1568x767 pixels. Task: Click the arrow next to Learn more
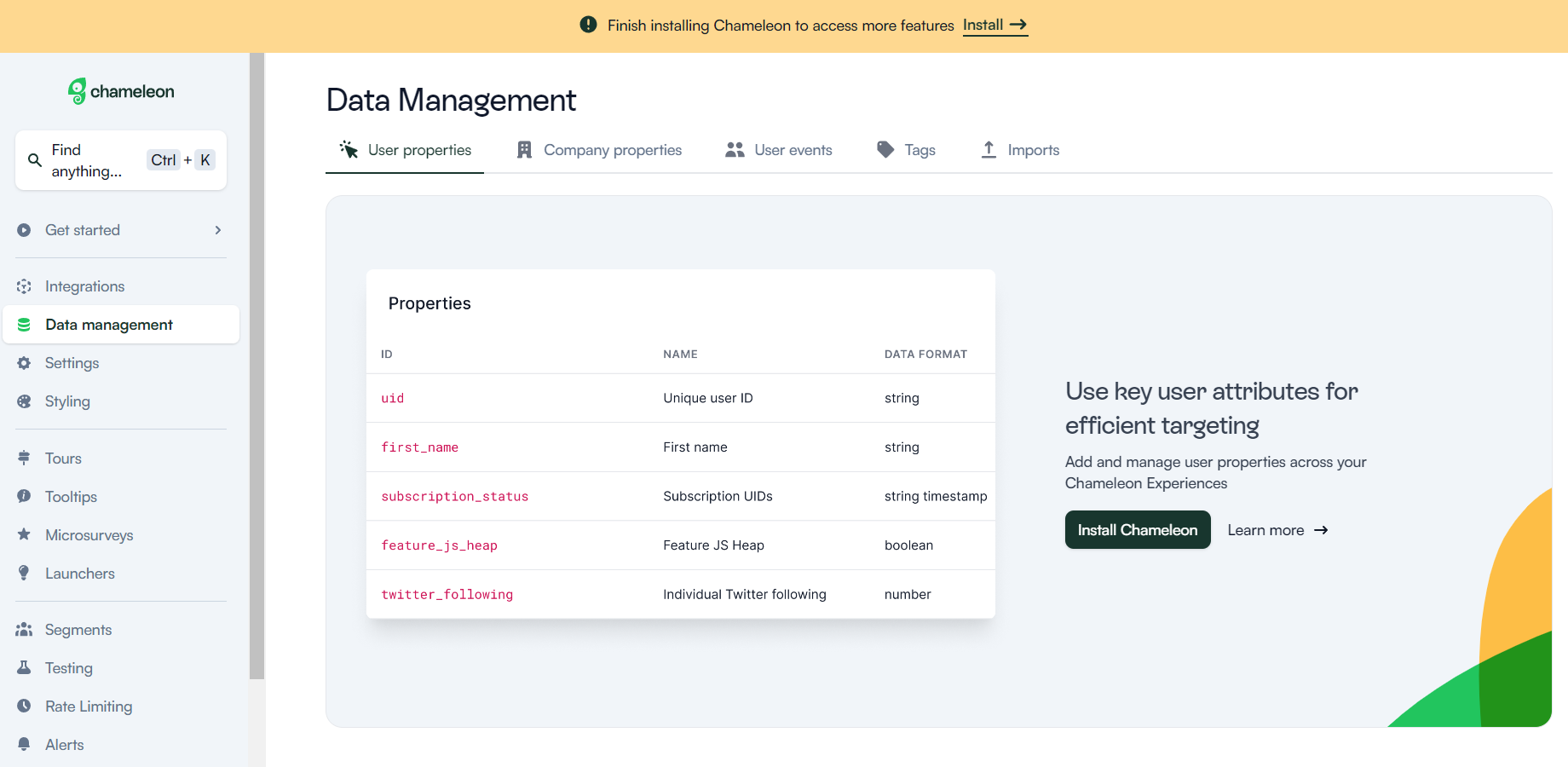coord(1321,530)
